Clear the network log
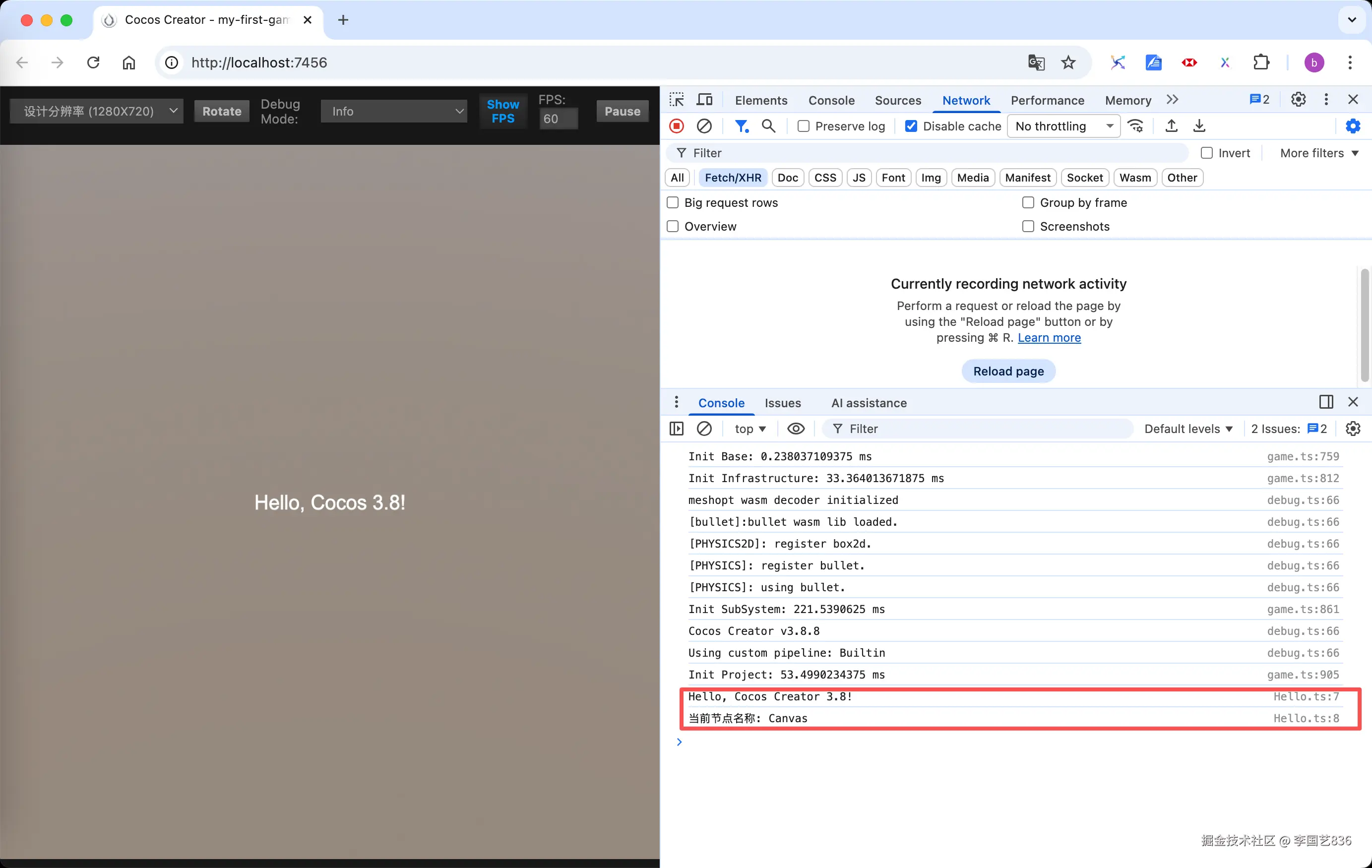 point(704,126)
